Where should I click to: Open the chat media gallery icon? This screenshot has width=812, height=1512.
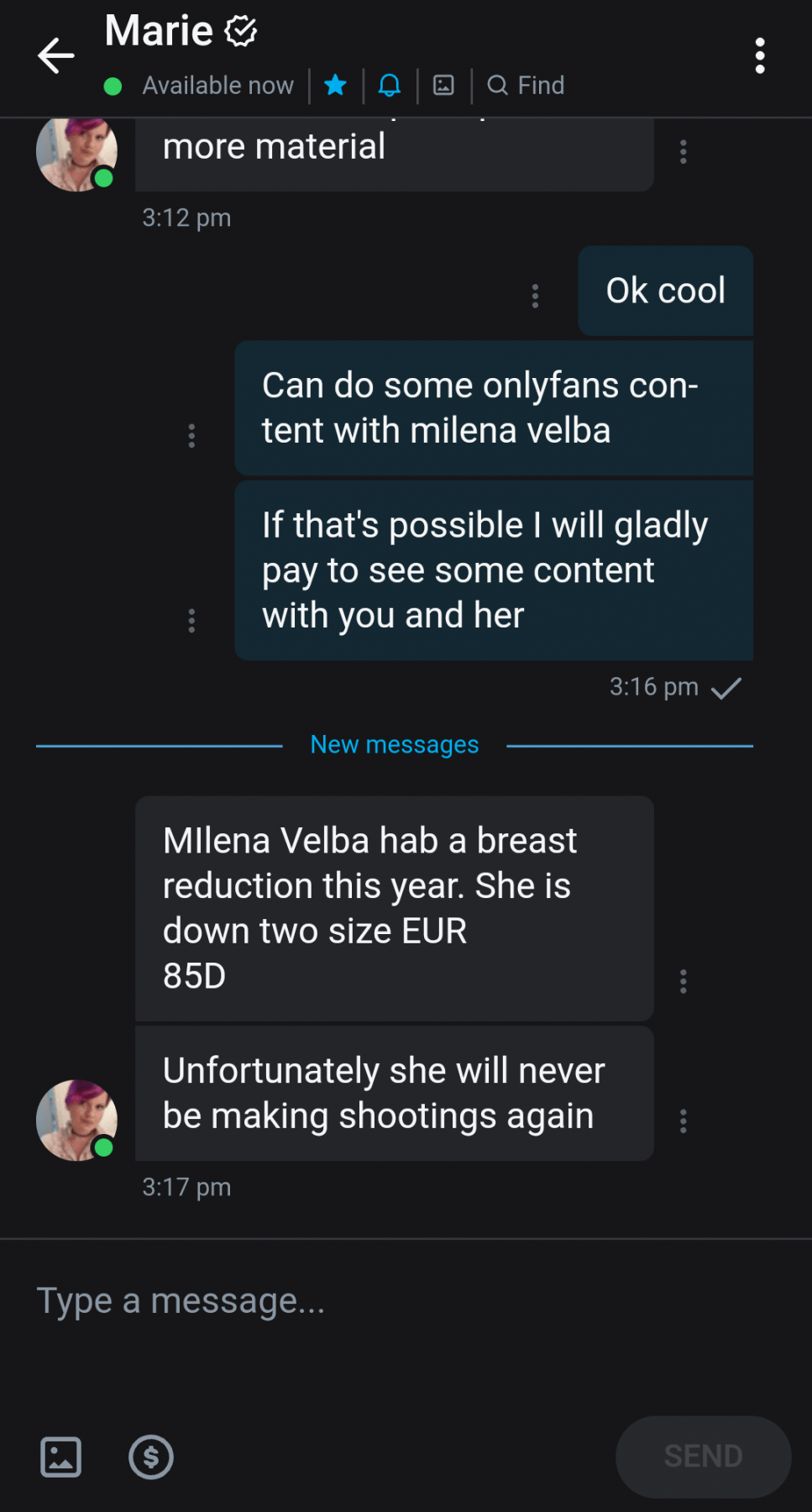[443, 85]
